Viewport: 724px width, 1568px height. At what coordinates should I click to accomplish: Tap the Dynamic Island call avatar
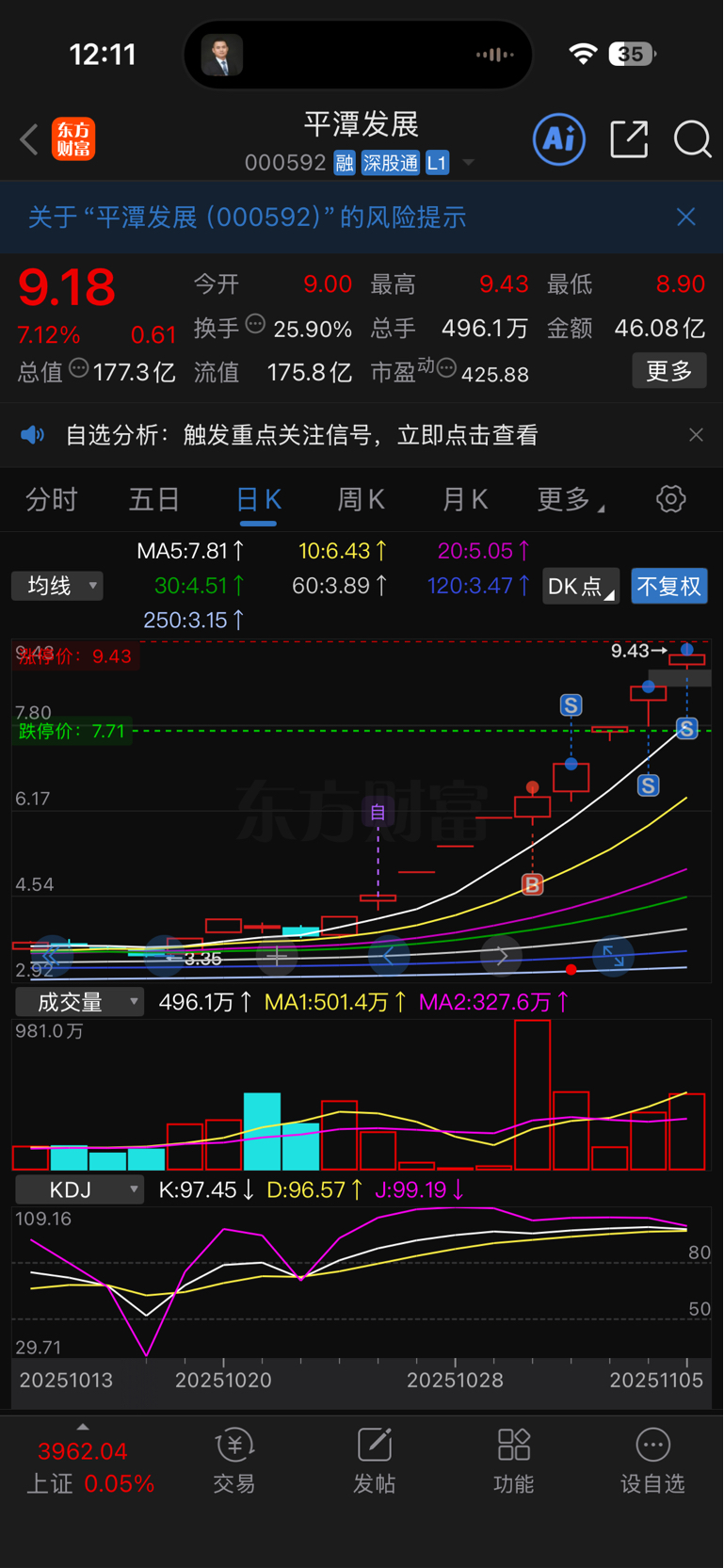[222, 55]
